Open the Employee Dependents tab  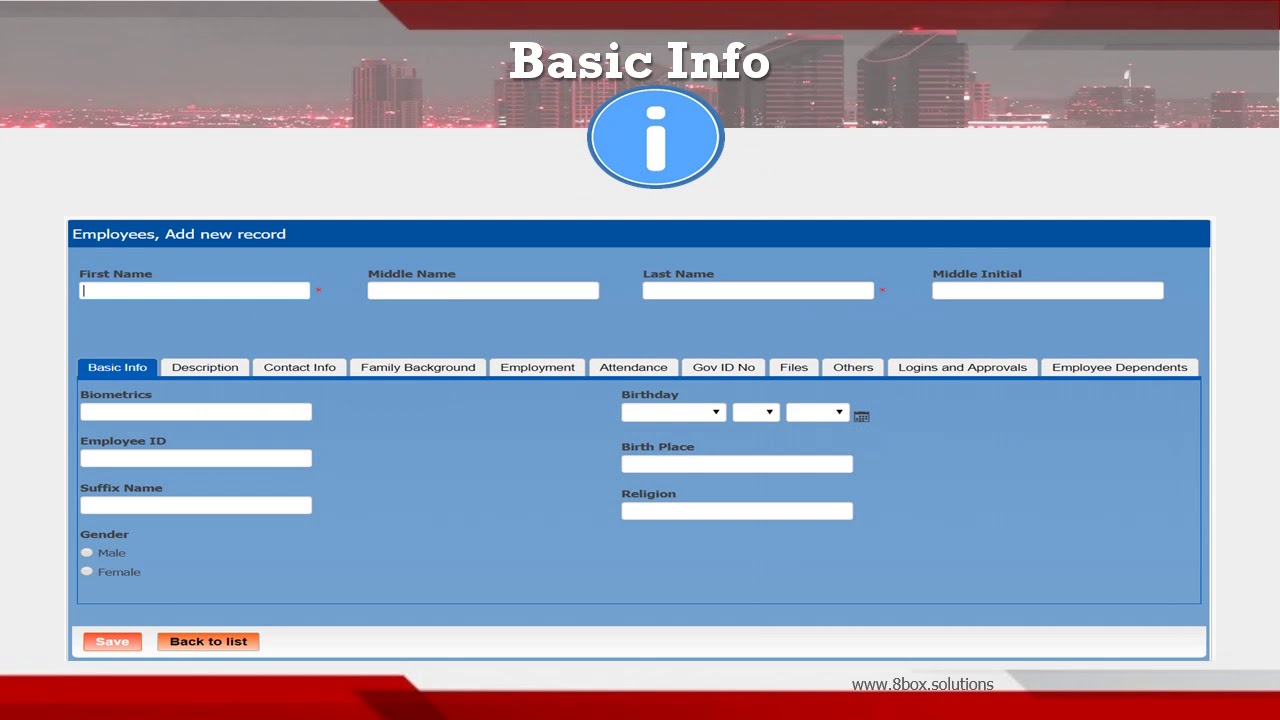click(1120, 367)
